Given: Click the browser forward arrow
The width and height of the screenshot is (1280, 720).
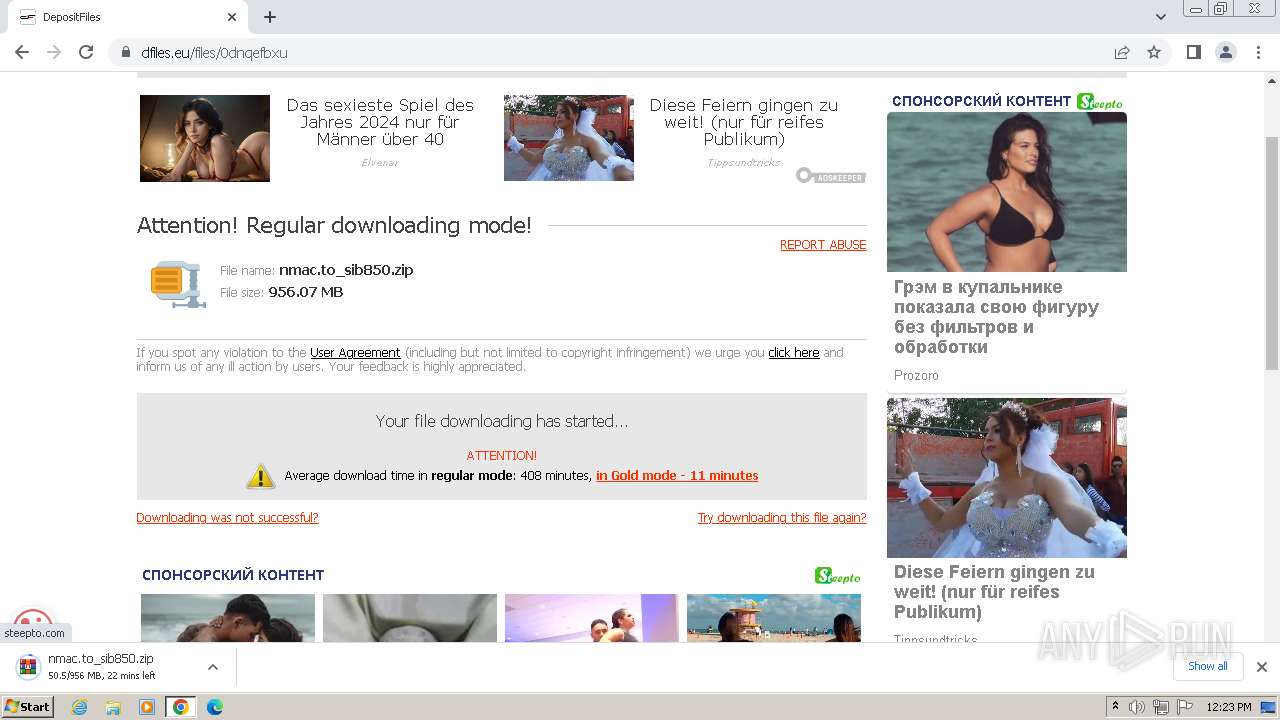Looking at the screenshot, I should (x=54, y=52).
